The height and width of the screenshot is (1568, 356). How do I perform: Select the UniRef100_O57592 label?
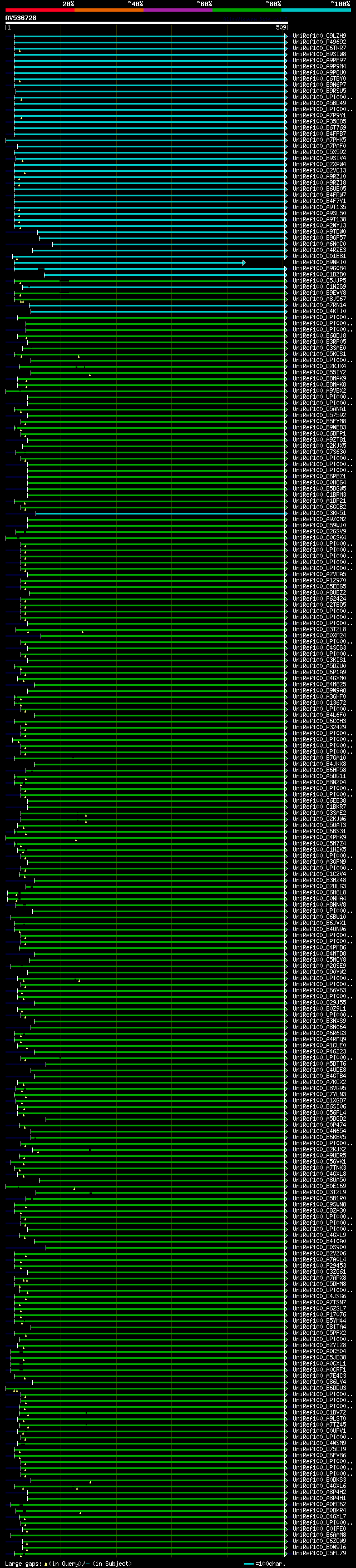319,415
